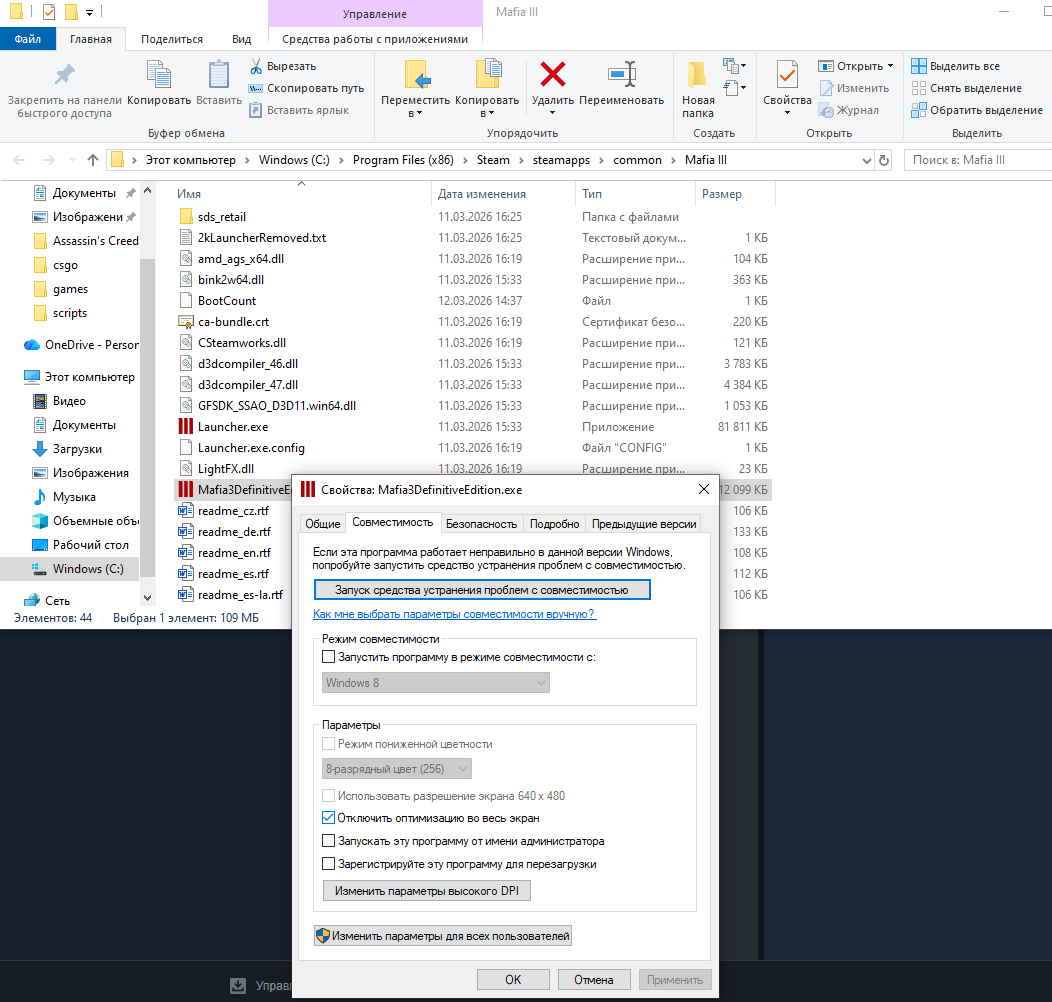Expand Easy access dropdown in Создать group
The image size is (1052, 1002).
[x=735, y=87]
